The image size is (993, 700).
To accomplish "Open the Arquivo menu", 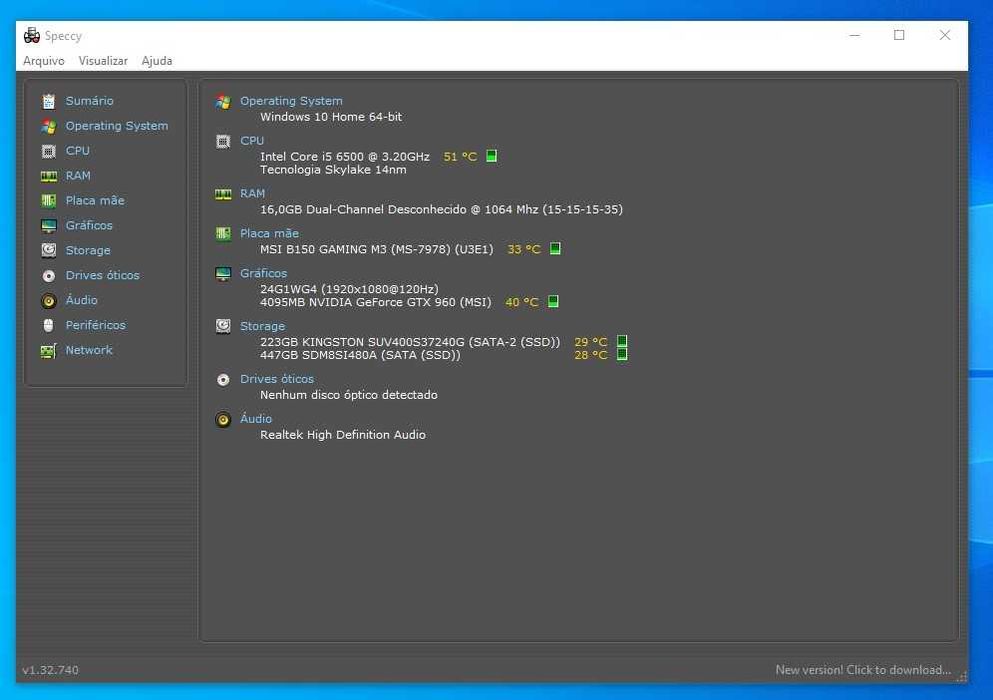I will pos(44,61).
